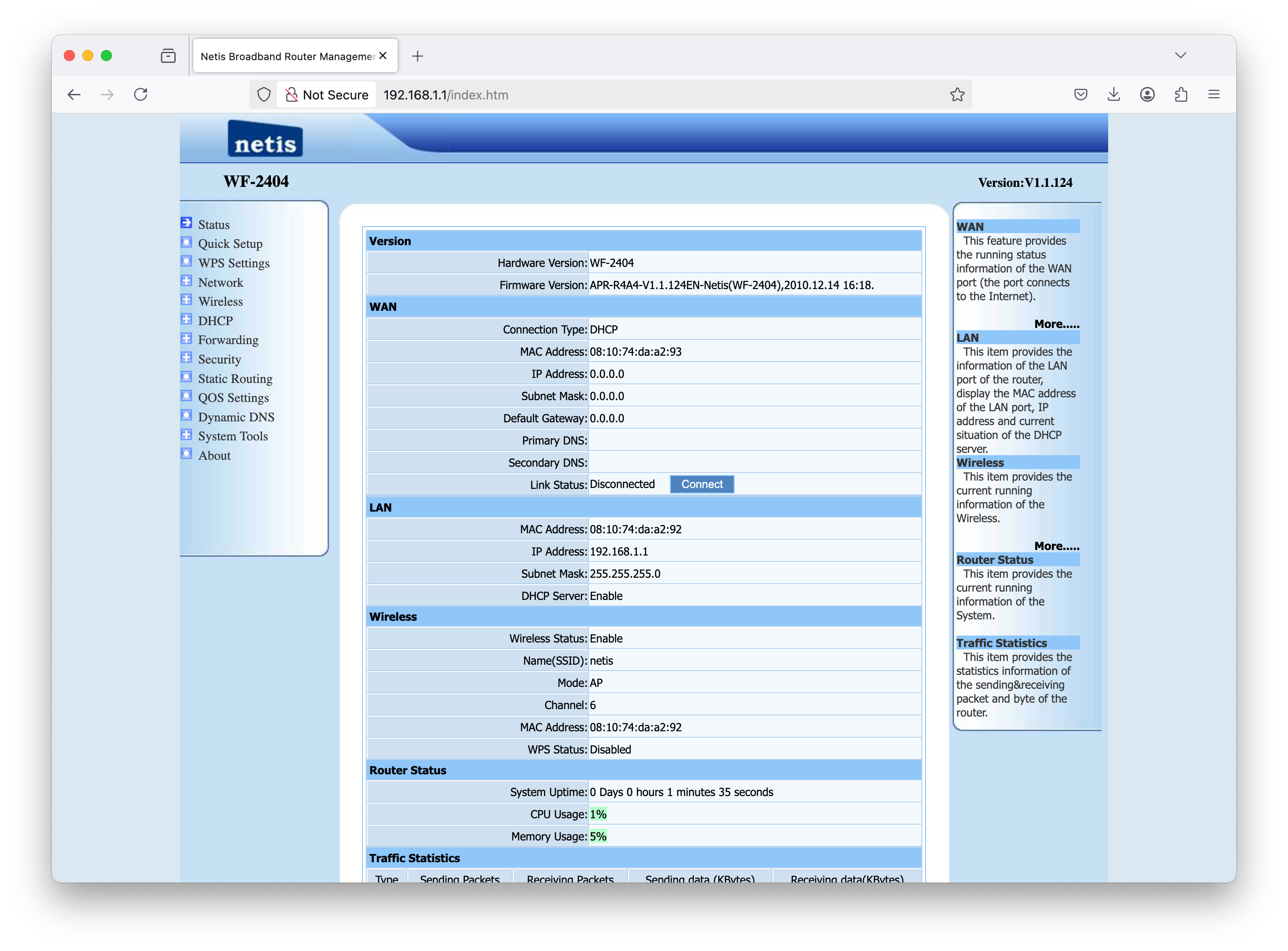Click the netis logo
This screenshot has height=951, width=1288.
tap(265, 139)
